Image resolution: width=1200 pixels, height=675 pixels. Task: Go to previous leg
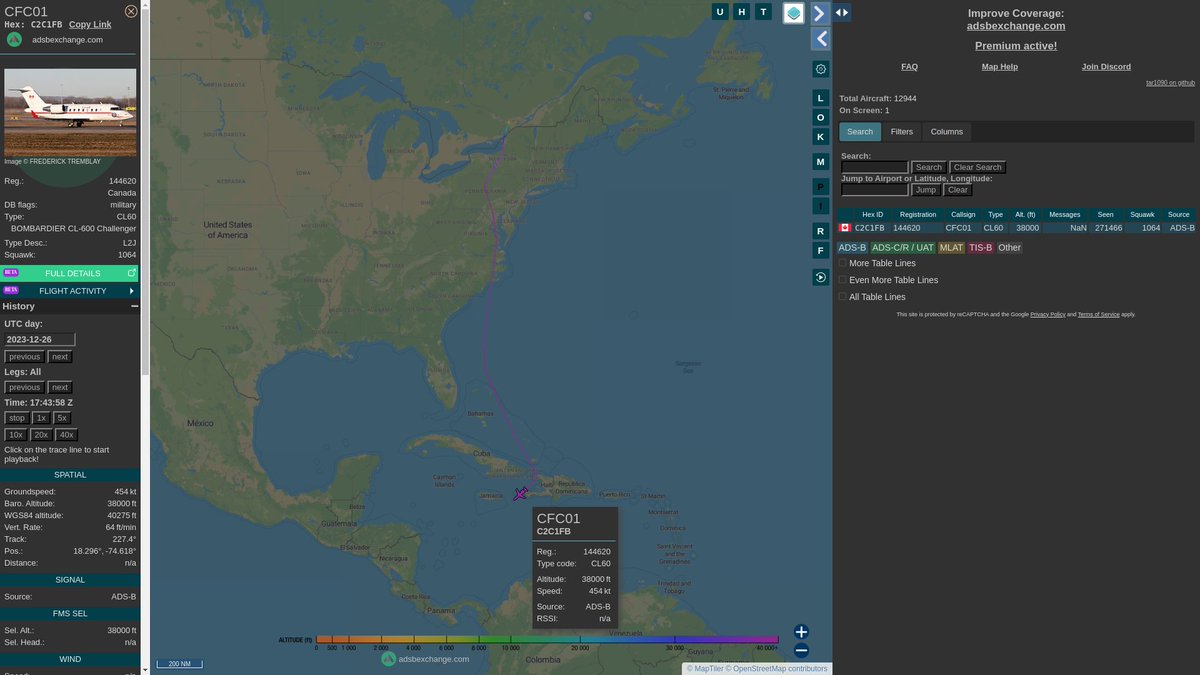(25, 387)
